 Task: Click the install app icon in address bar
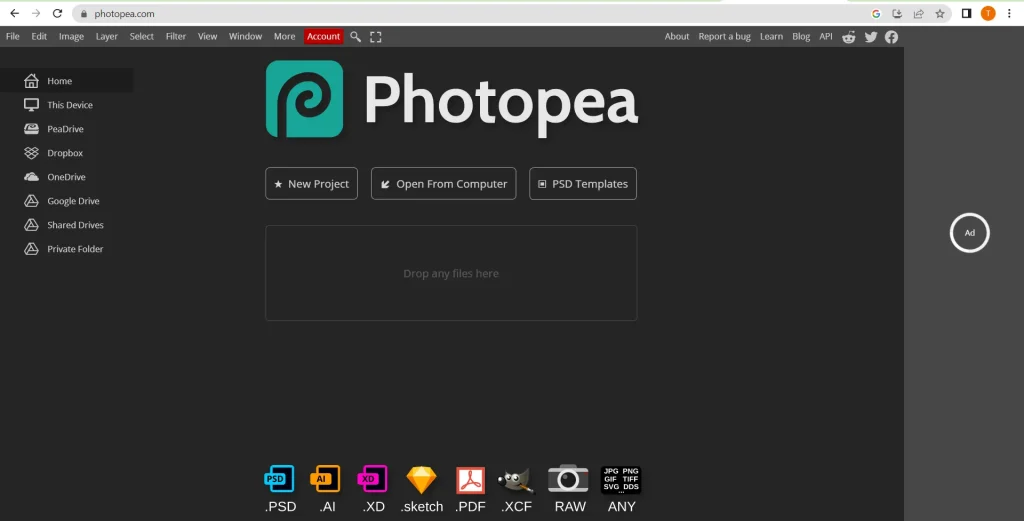pyautogui.click(x=897, y=13)
